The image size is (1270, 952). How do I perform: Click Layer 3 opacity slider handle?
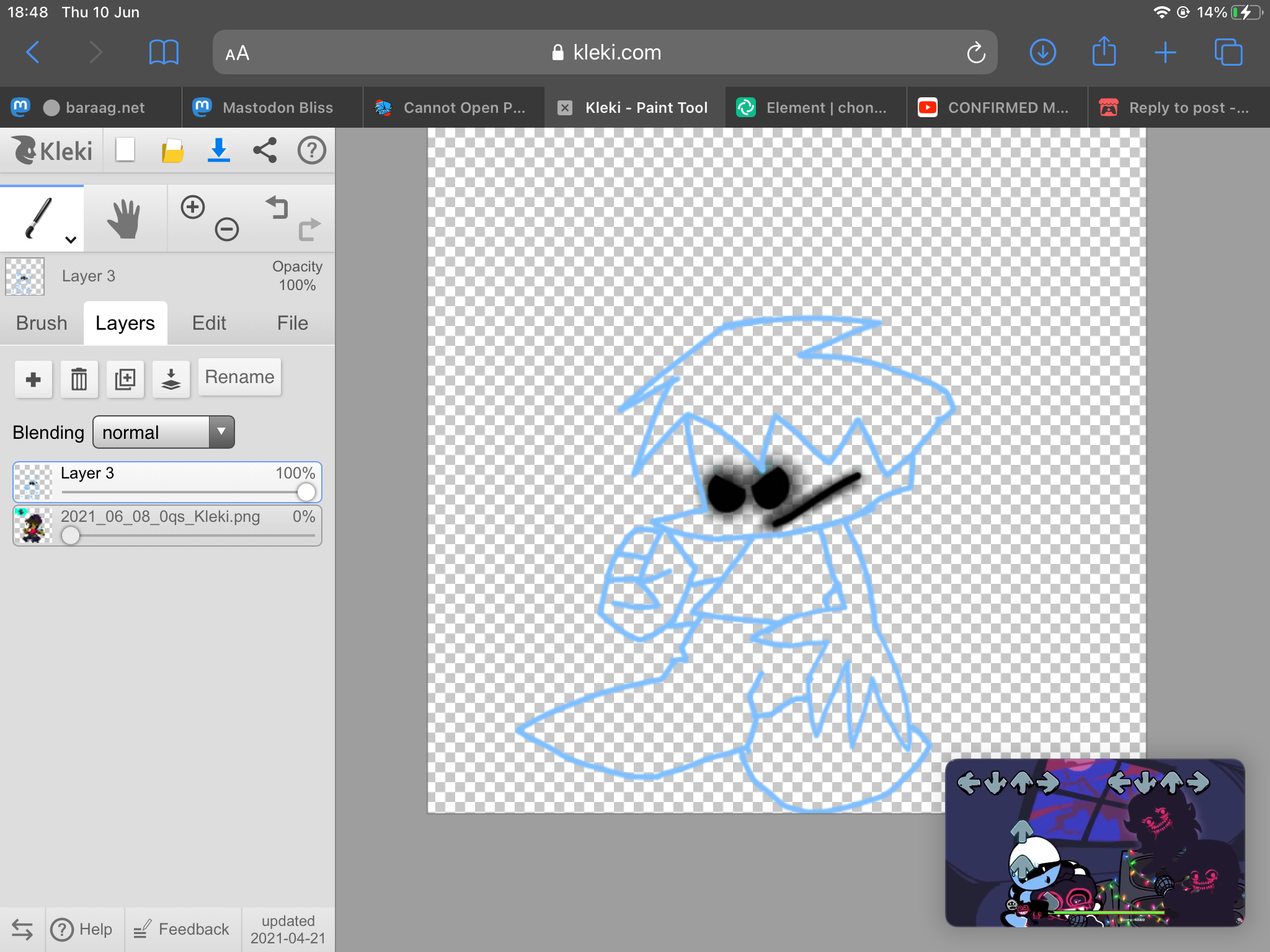(x=306, y=492)
